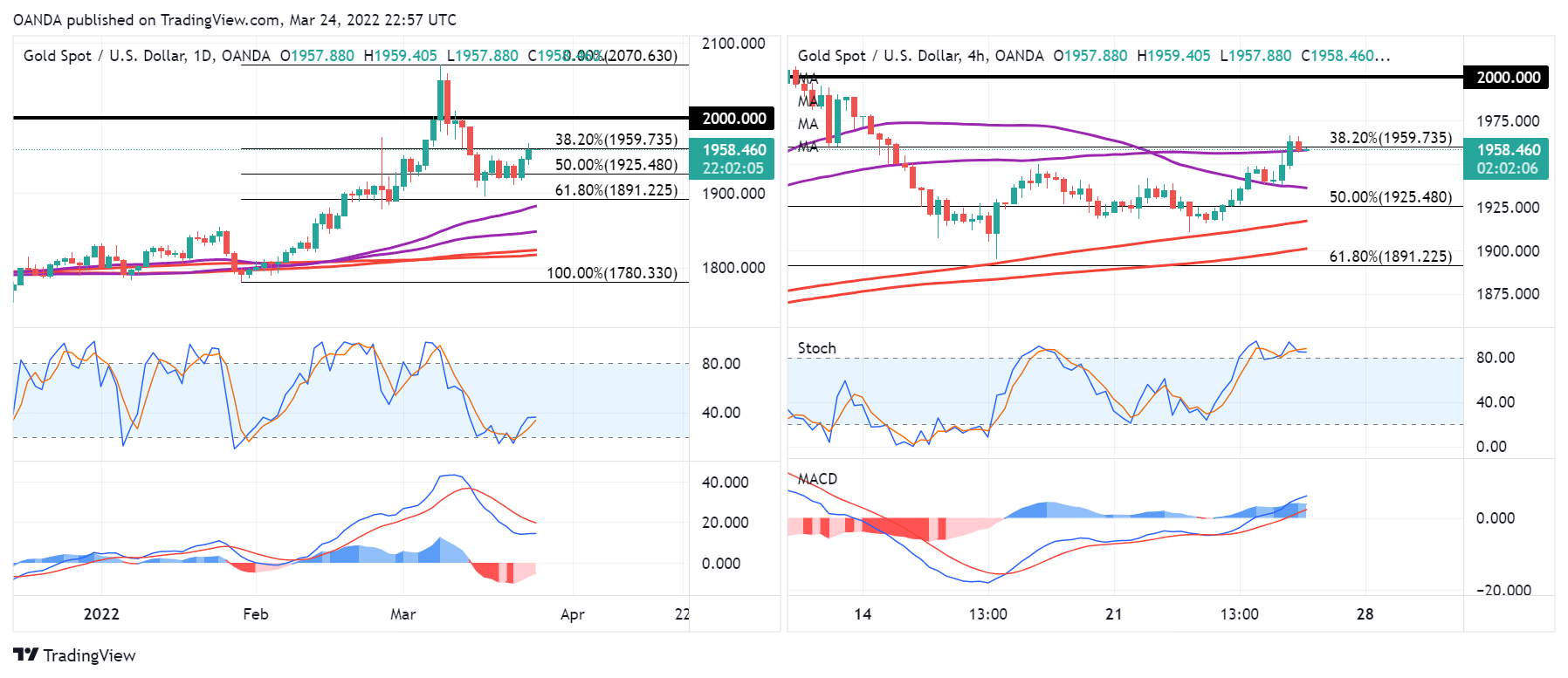Click the 4h chart 1925.000 axis value
Screen dimensions: 1568x678
tap(1508, 208)
